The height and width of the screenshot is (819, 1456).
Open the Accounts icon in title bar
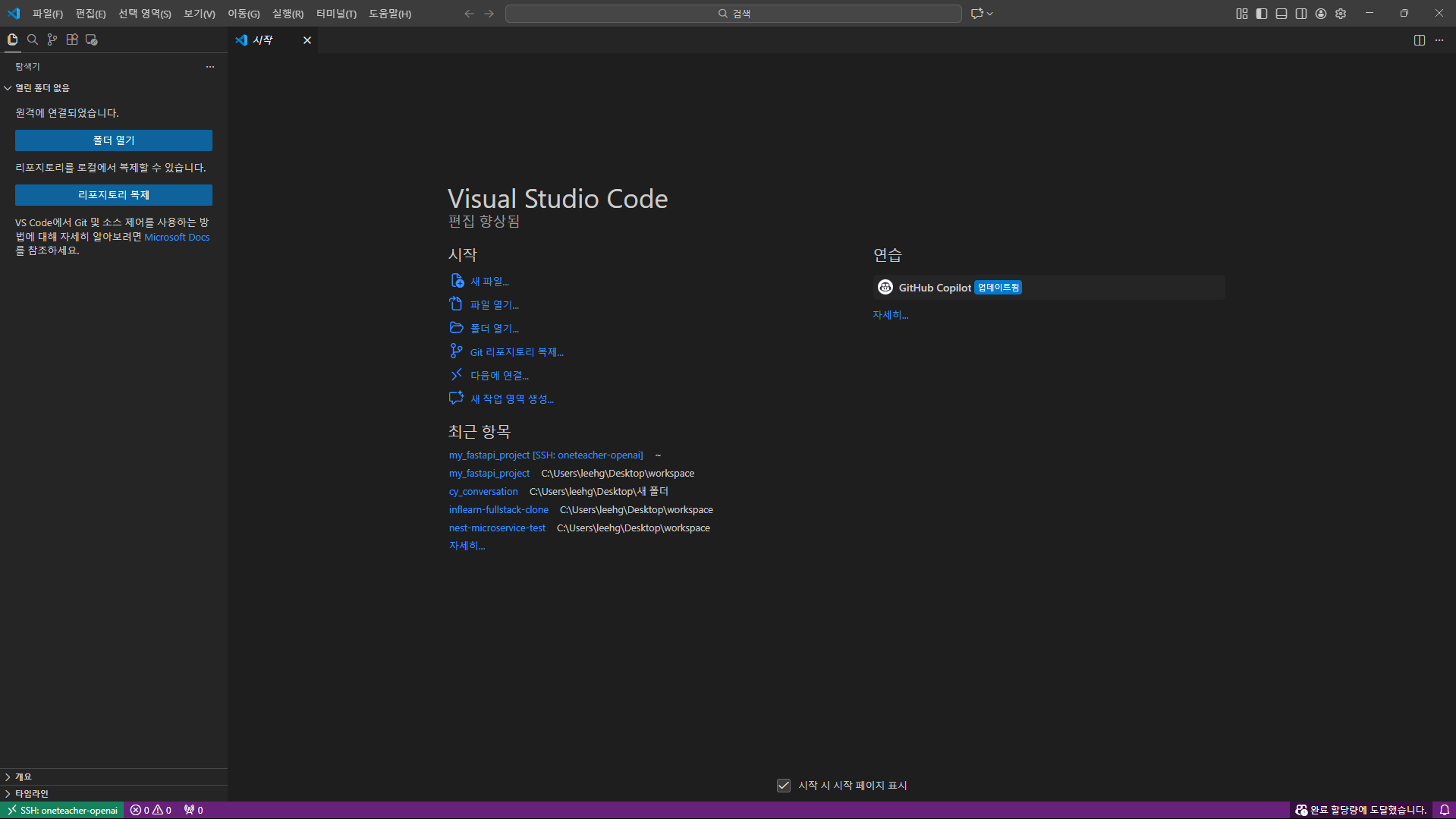point(1321,14)
